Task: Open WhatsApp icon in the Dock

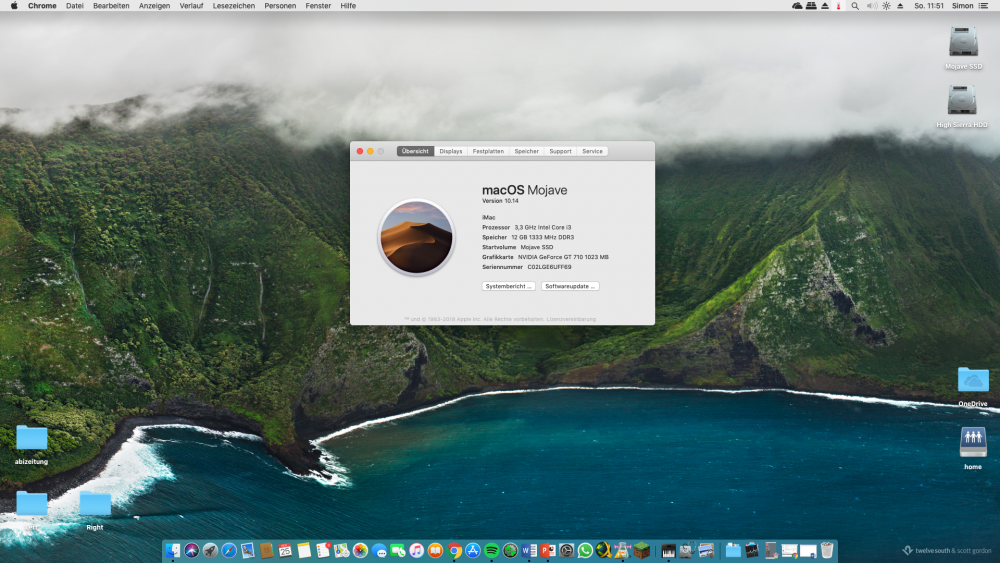Action: point(585,550)
